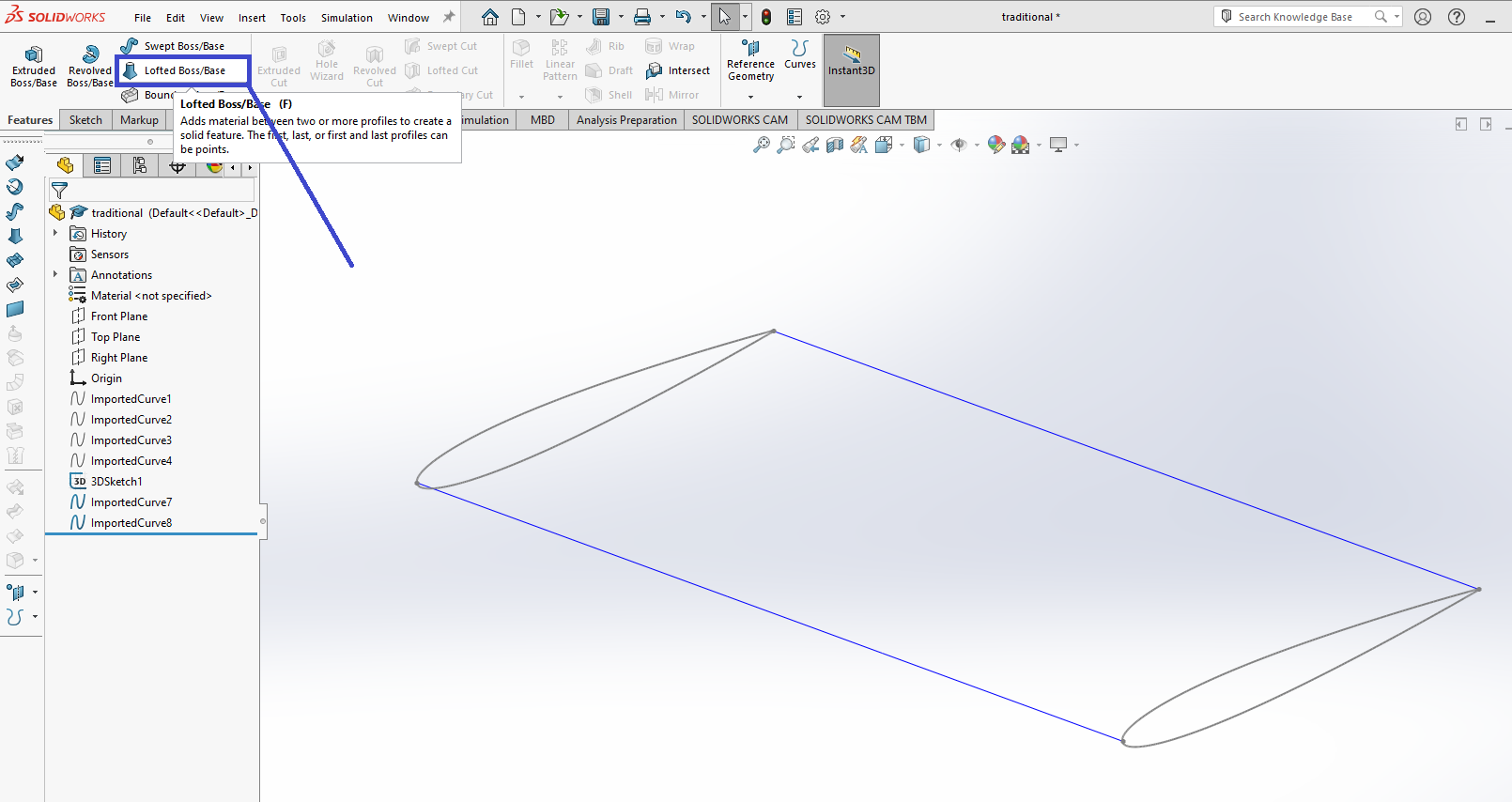This screenshot has width=1512, height=802.
Task: Open the Curves dropdown arrow
Action: tap(799, 97)
